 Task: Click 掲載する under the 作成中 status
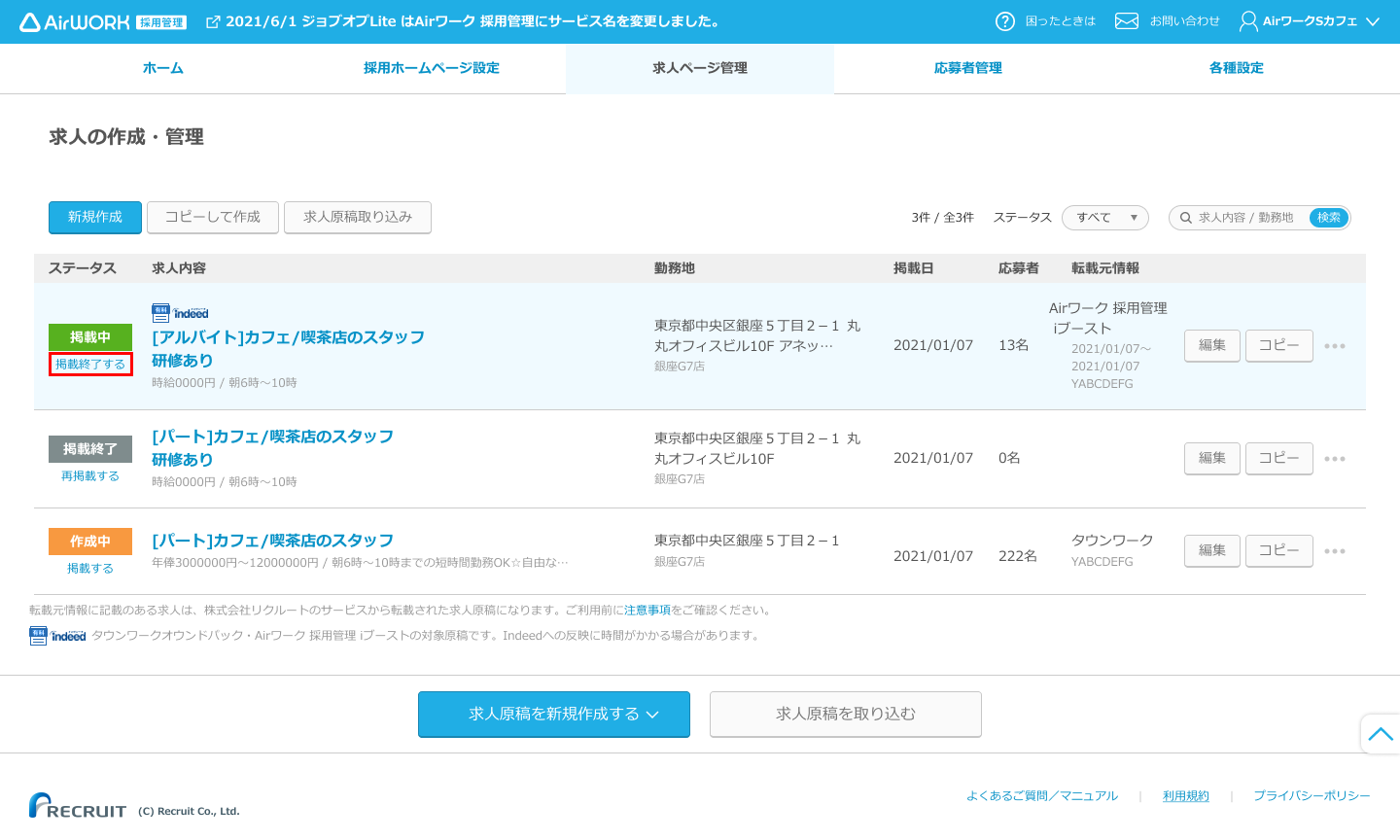pyautogui.click(x=90, y=569)
